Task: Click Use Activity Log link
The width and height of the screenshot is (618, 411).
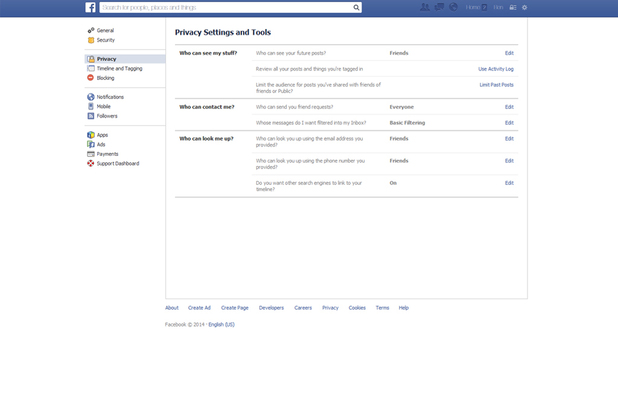Action: tap(496, 69)
